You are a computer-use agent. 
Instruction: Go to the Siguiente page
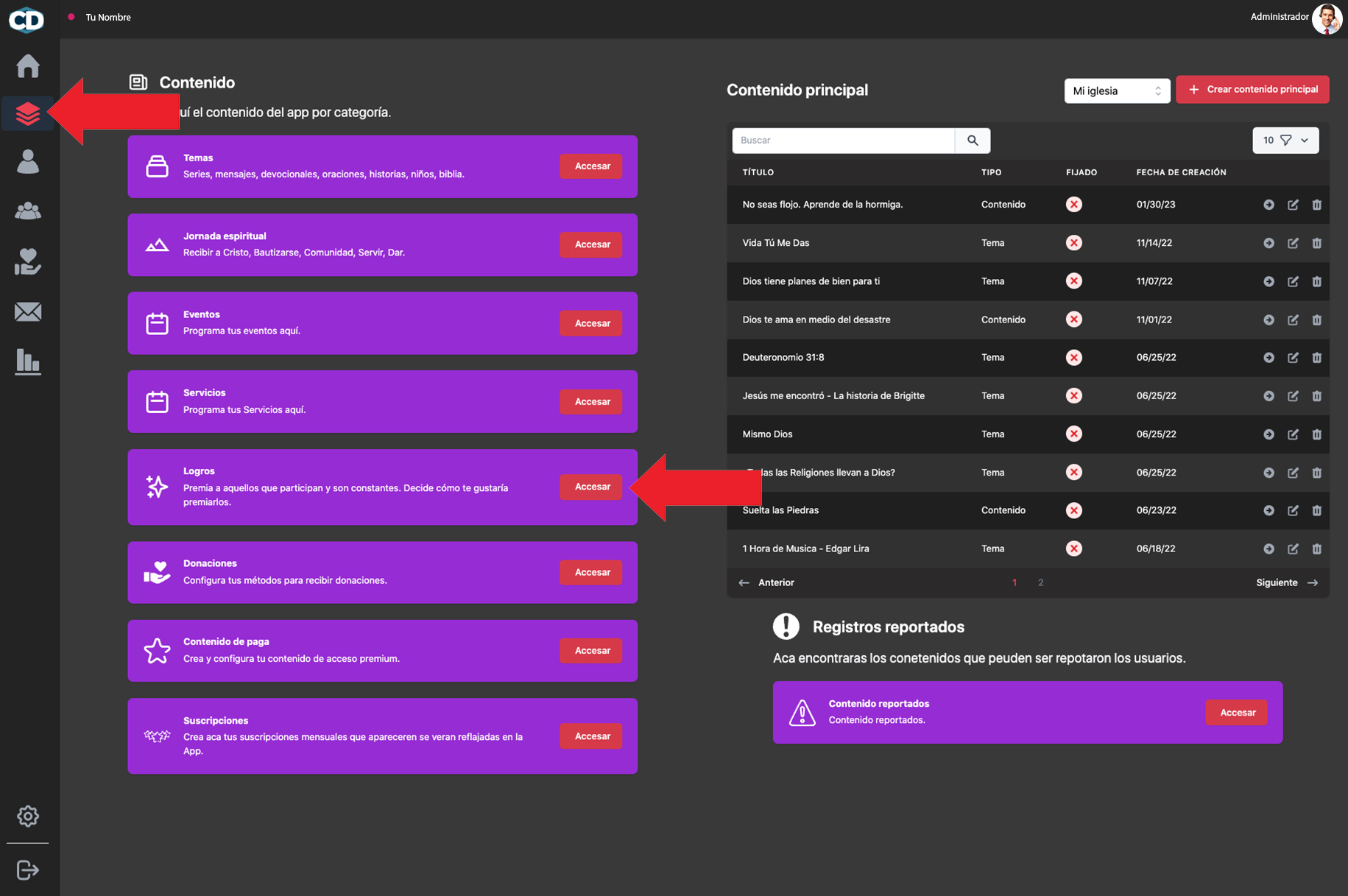(x=1286, y=582)
